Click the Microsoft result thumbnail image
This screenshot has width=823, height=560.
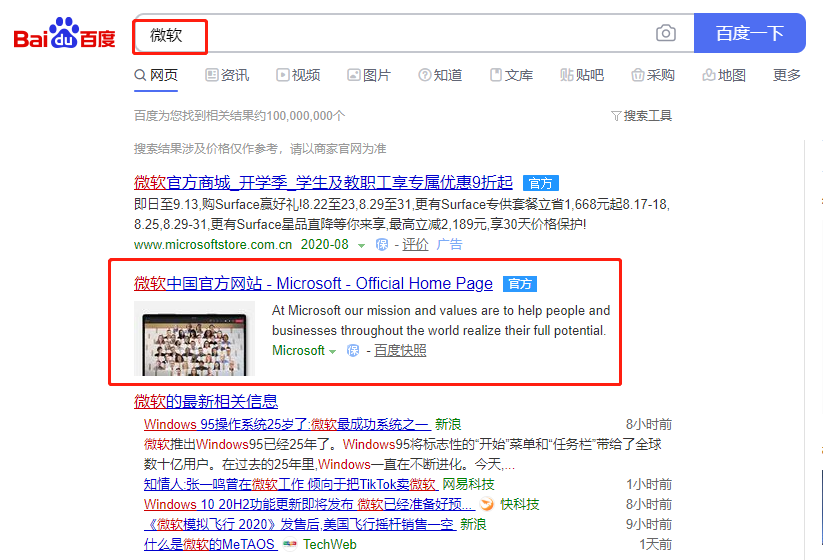tap(194, 339)
